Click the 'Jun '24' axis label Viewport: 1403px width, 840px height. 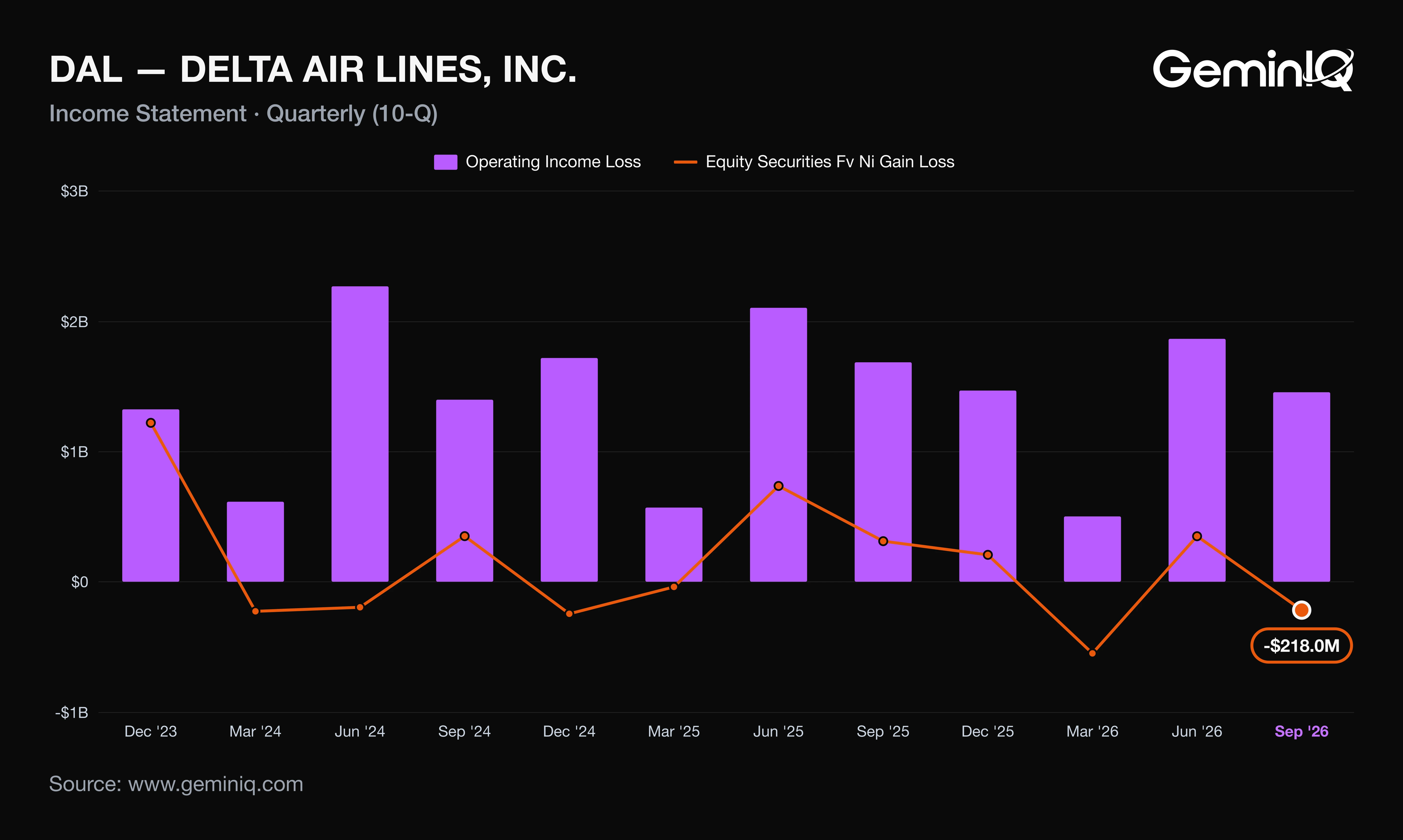(360, 731)
